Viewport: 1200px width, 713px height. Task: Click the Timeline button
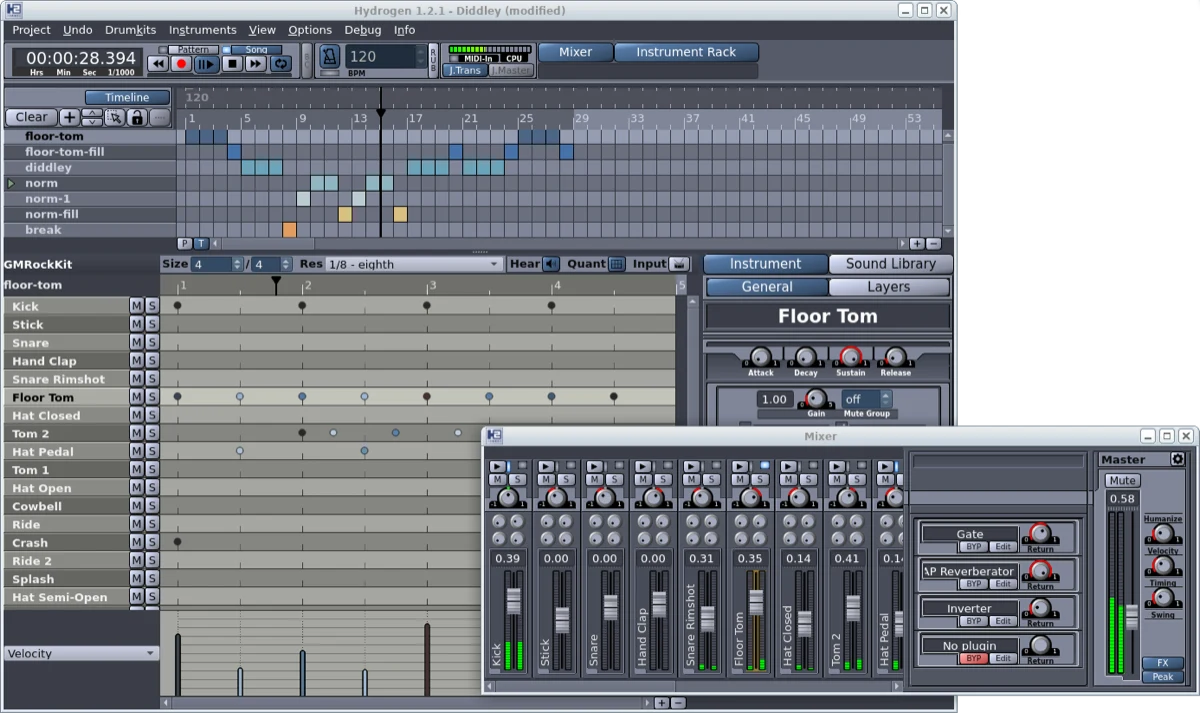point(127,97)
